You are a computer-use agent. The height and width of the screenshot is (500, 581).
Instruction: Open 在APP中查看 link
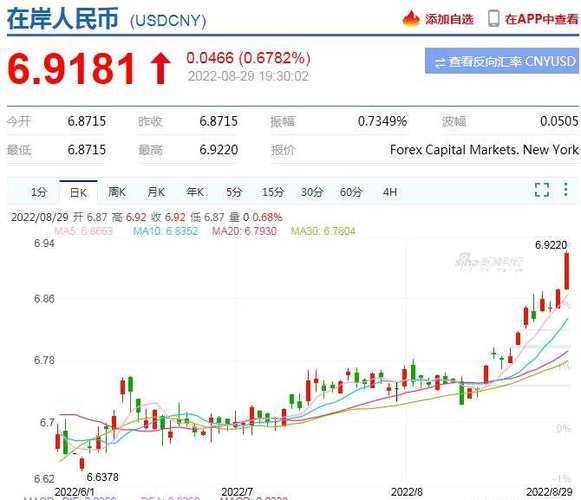click(x=541, y=19)
